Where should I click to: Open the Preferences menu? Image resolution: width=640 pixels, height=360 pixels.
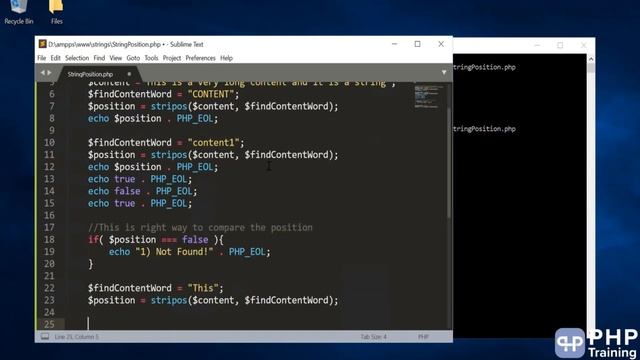pos(200,58)
